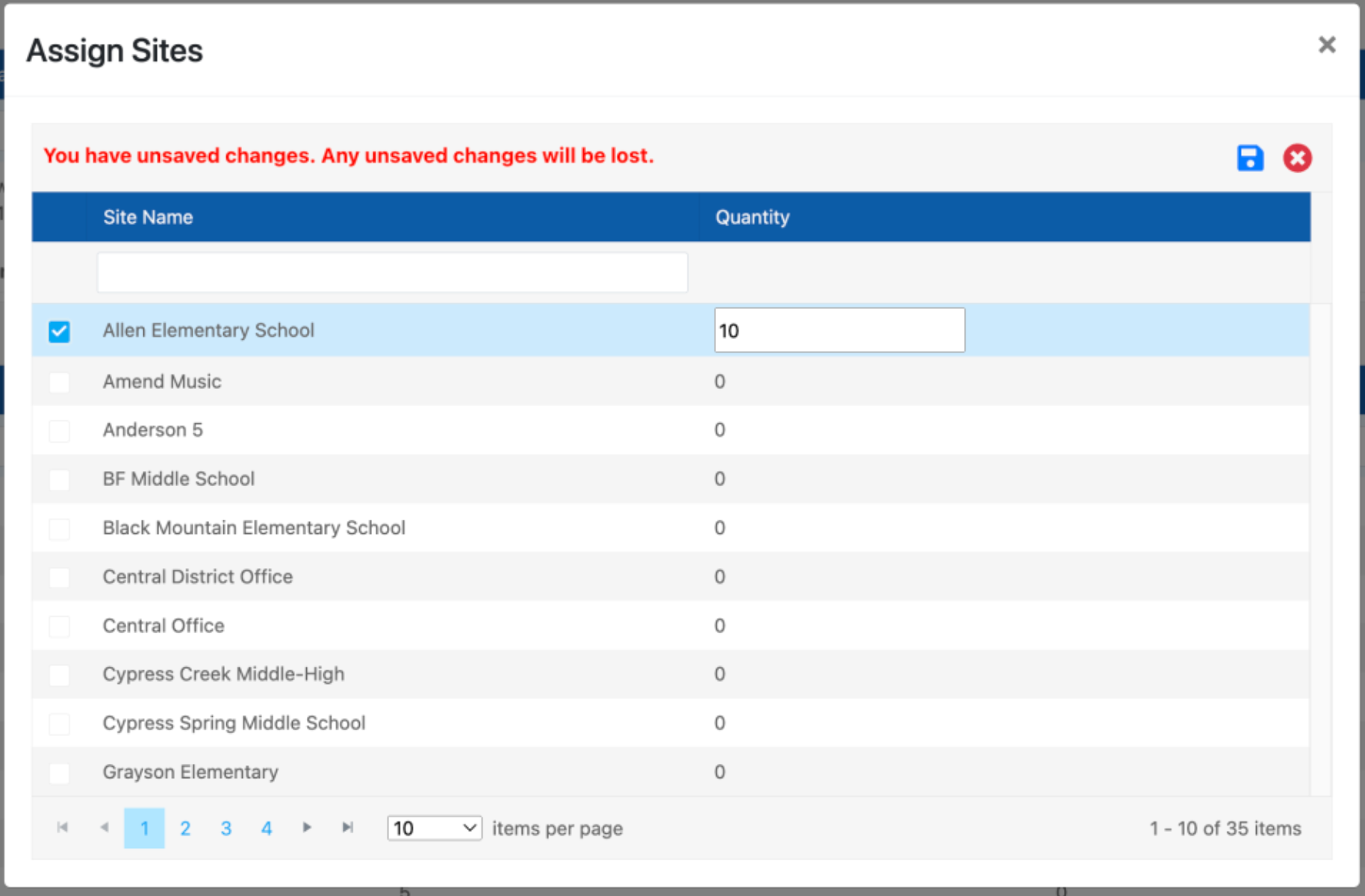This screenshot has width=1365, height=896.
Task: Check the Amend Music checkbox
Action: [x=59, y=382]
